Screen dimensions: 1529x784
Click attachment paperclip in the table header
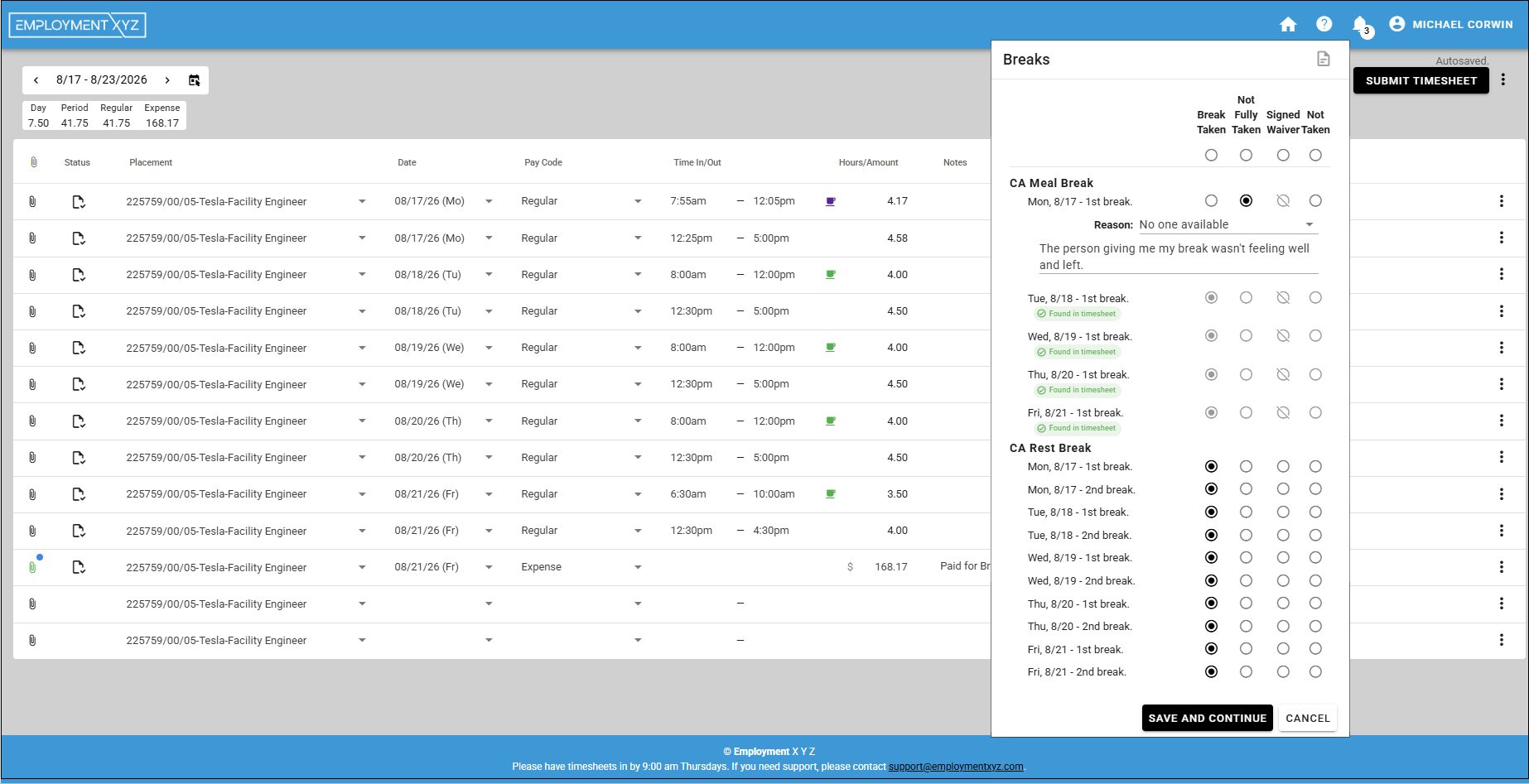pos(34,162)
